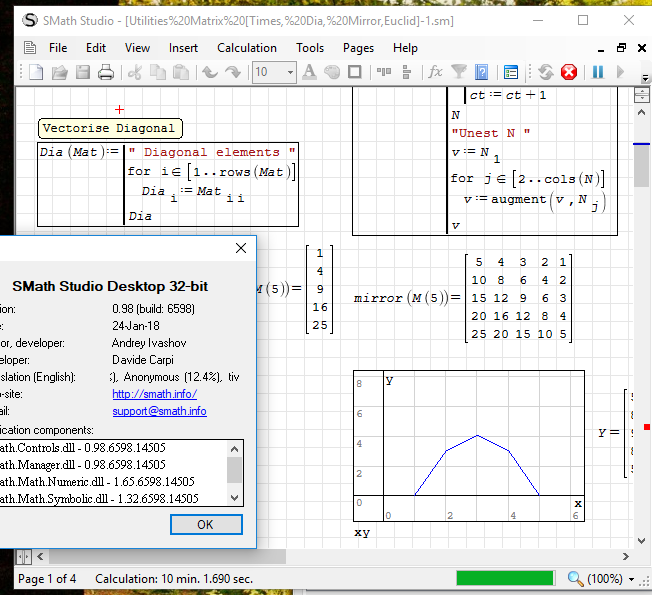Click the green calculation progress bar

click(504, 578)
